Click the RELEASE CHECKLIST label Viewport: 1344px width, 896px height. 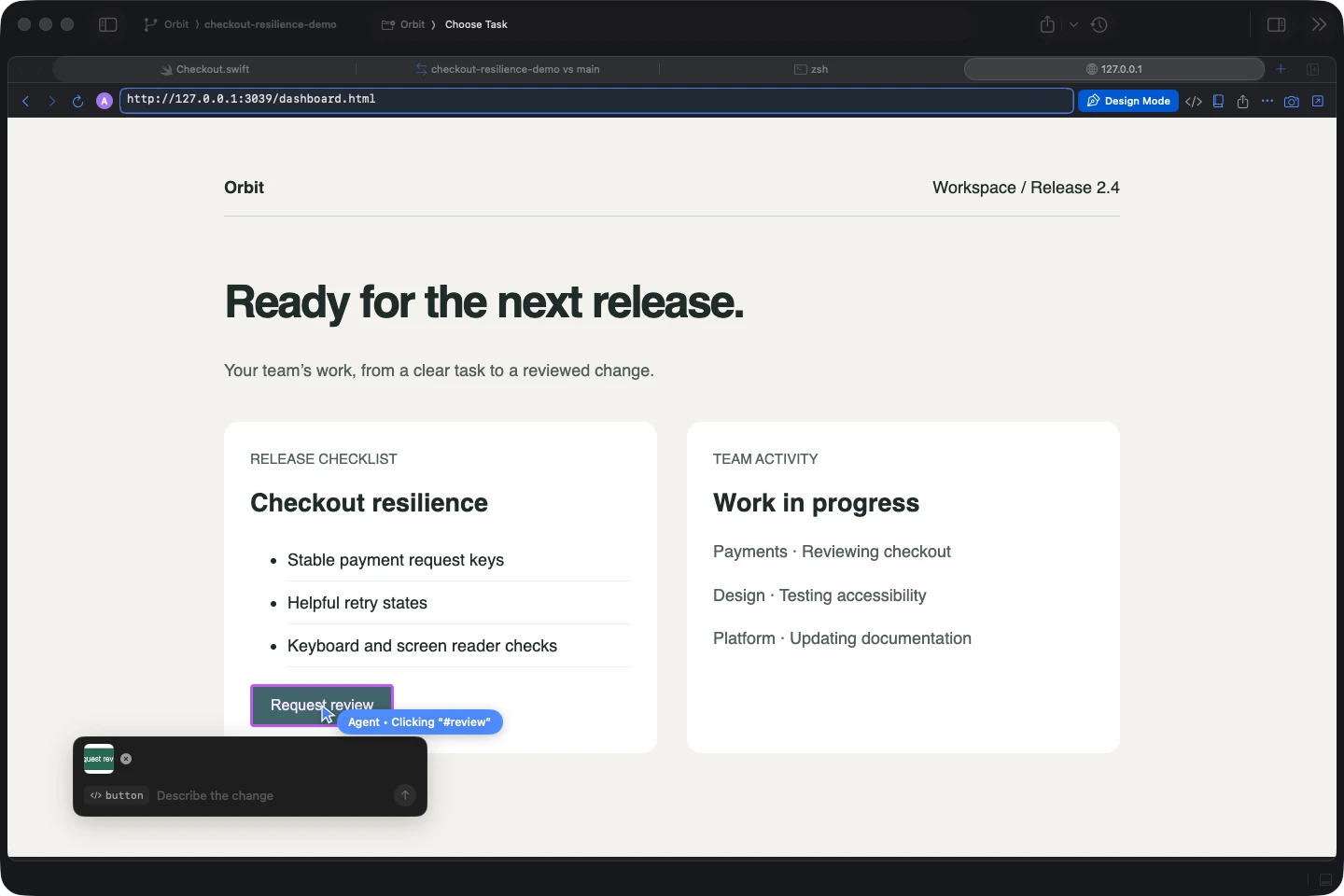324,459
